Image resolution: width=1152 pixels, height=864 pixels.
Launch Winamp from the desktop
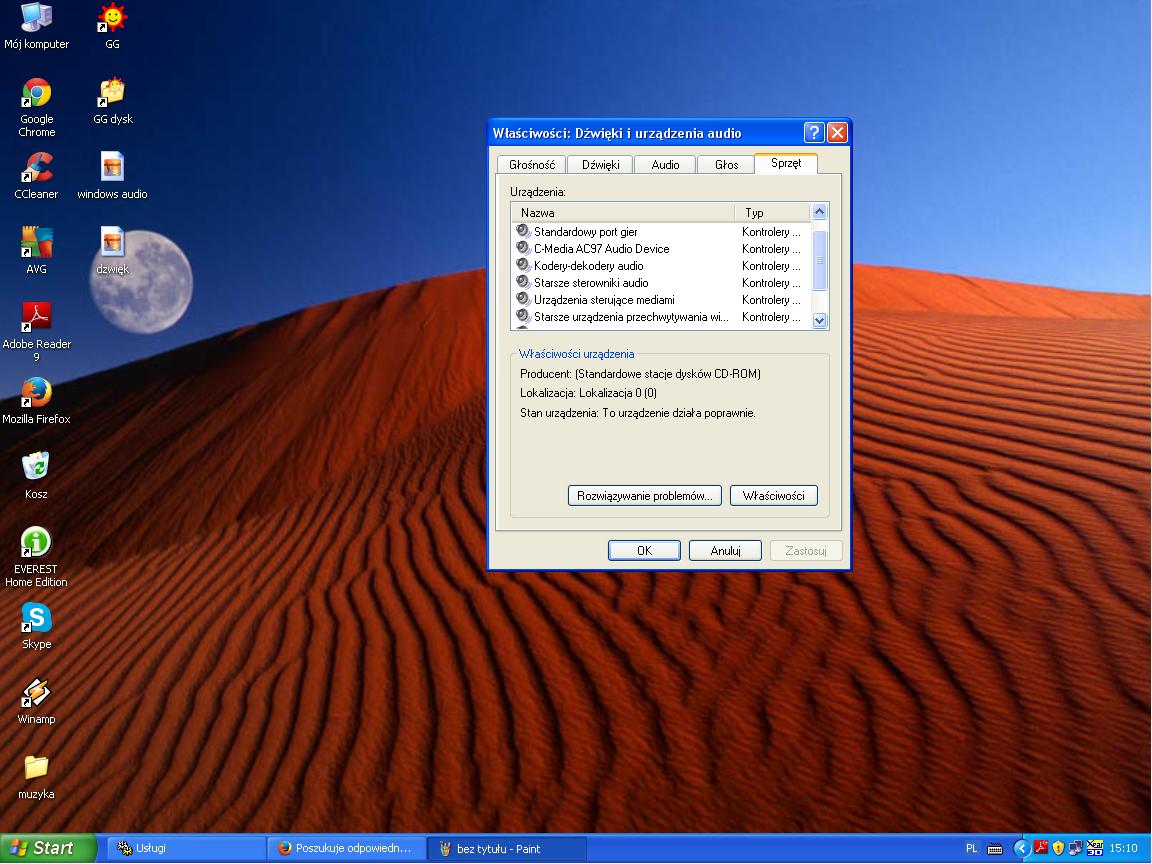(36, 701)
